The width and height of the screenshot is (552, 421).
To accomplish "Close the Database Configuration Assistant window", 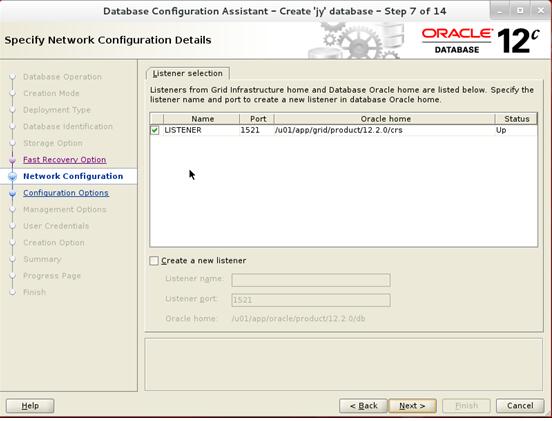I will [x=540, y=11].
